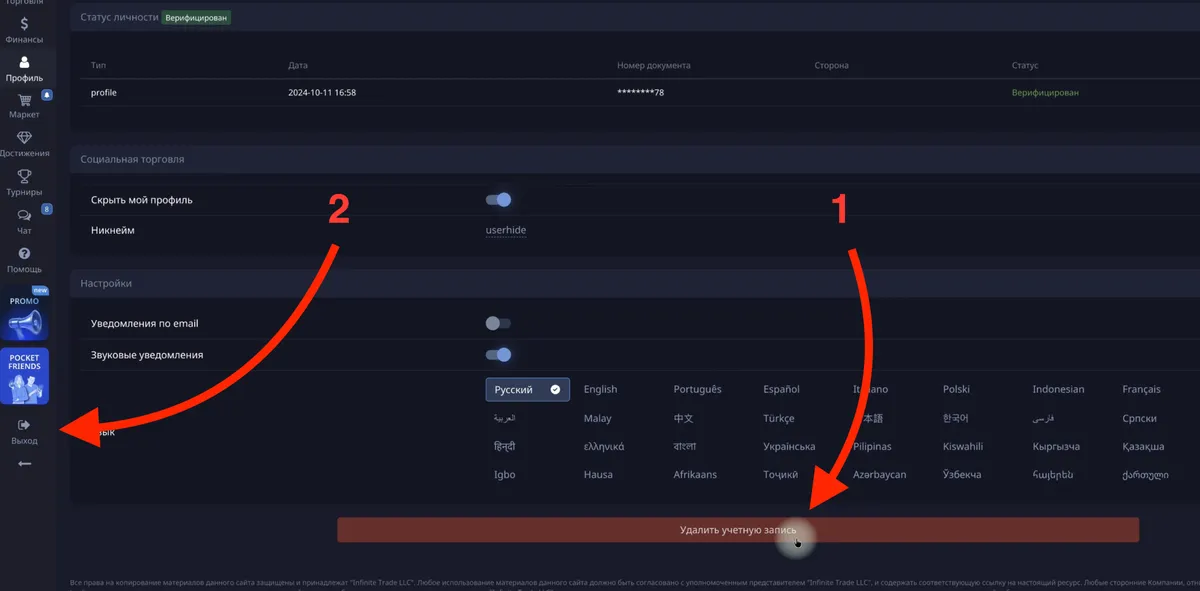Click the logout Выход icon
Image resolution: width=1200 pixels, height=591 pixels.
pyautogui.click(x=24, y=426)
